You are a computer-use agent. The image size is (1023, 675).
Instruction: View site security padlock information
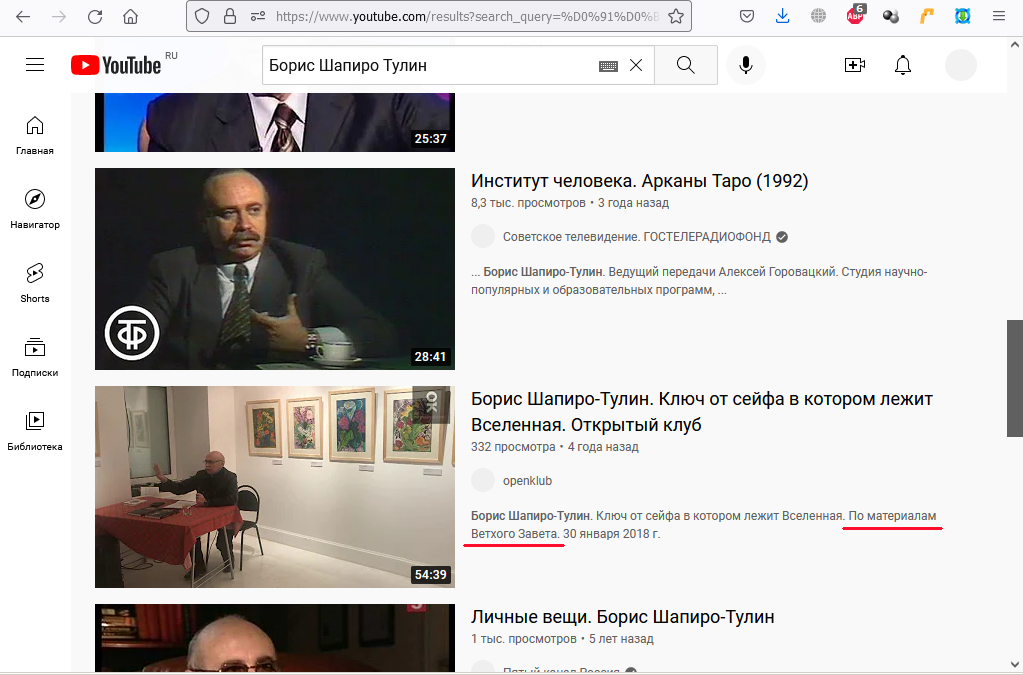point(230,16)
